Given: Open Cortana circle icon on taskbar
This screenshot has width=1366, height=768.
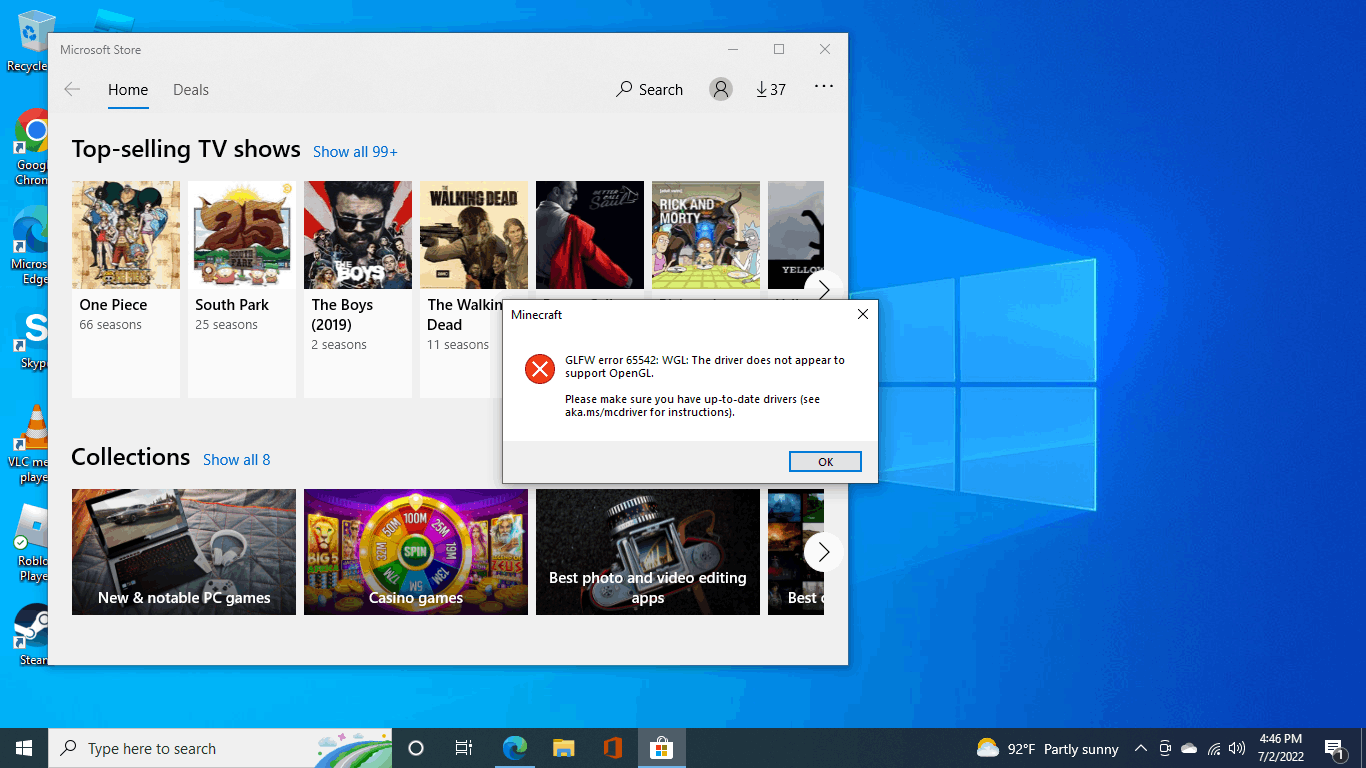Looking at the screenshot, I should 416,748.
